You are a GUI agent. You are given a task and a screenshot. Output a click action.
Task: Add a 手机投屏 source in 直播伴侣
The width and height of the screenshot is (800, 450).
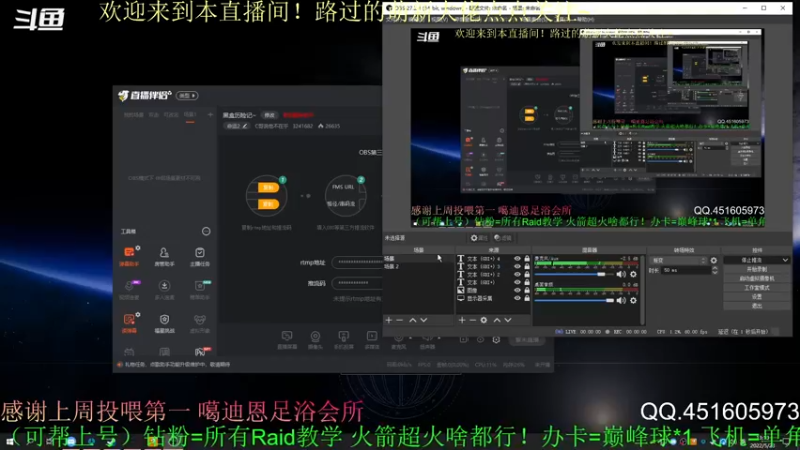click(x=343, y=340)
